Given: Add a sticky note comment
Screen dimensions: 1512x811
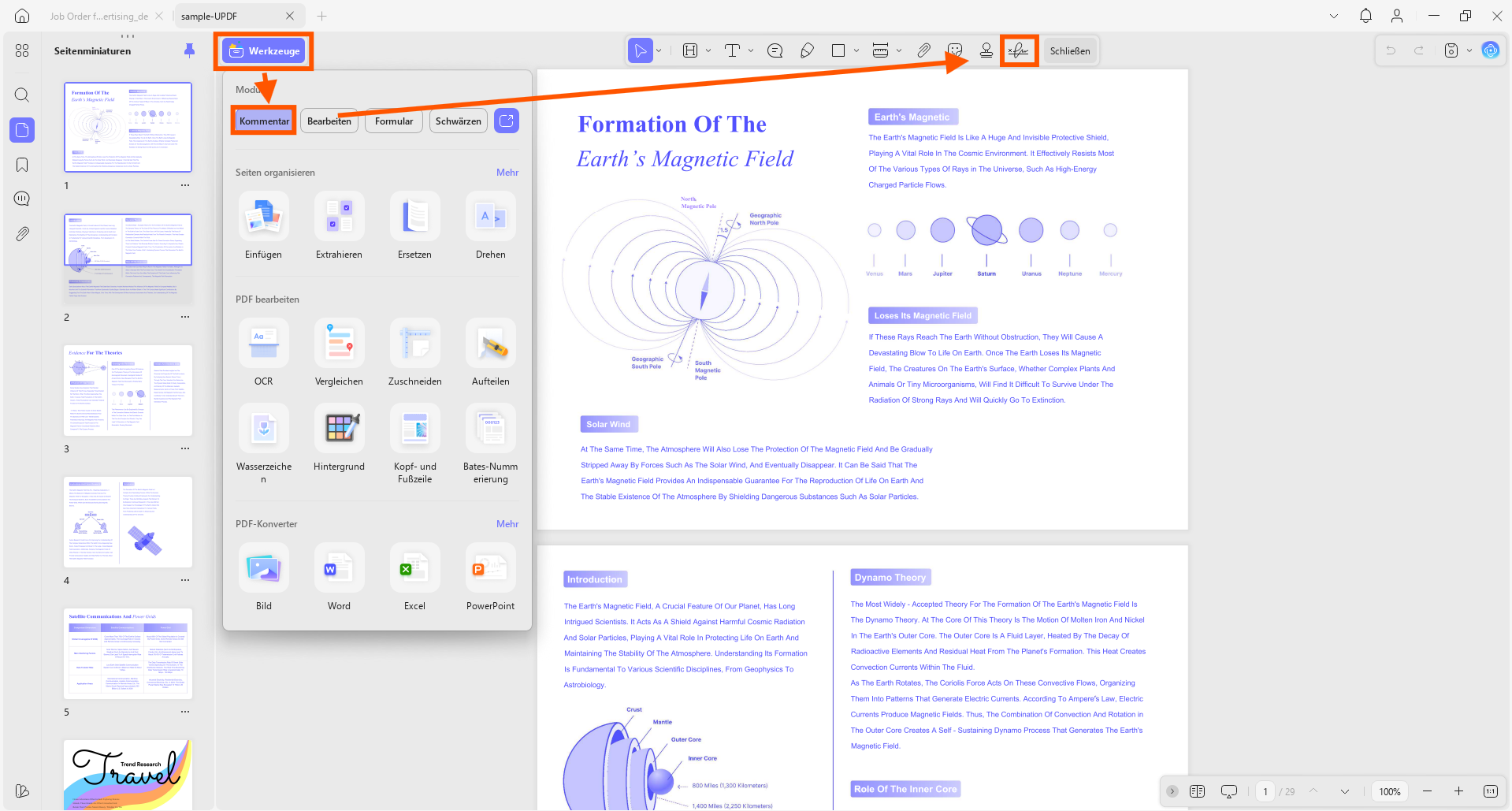Looking at the screenshot, I should pos(775,50).
